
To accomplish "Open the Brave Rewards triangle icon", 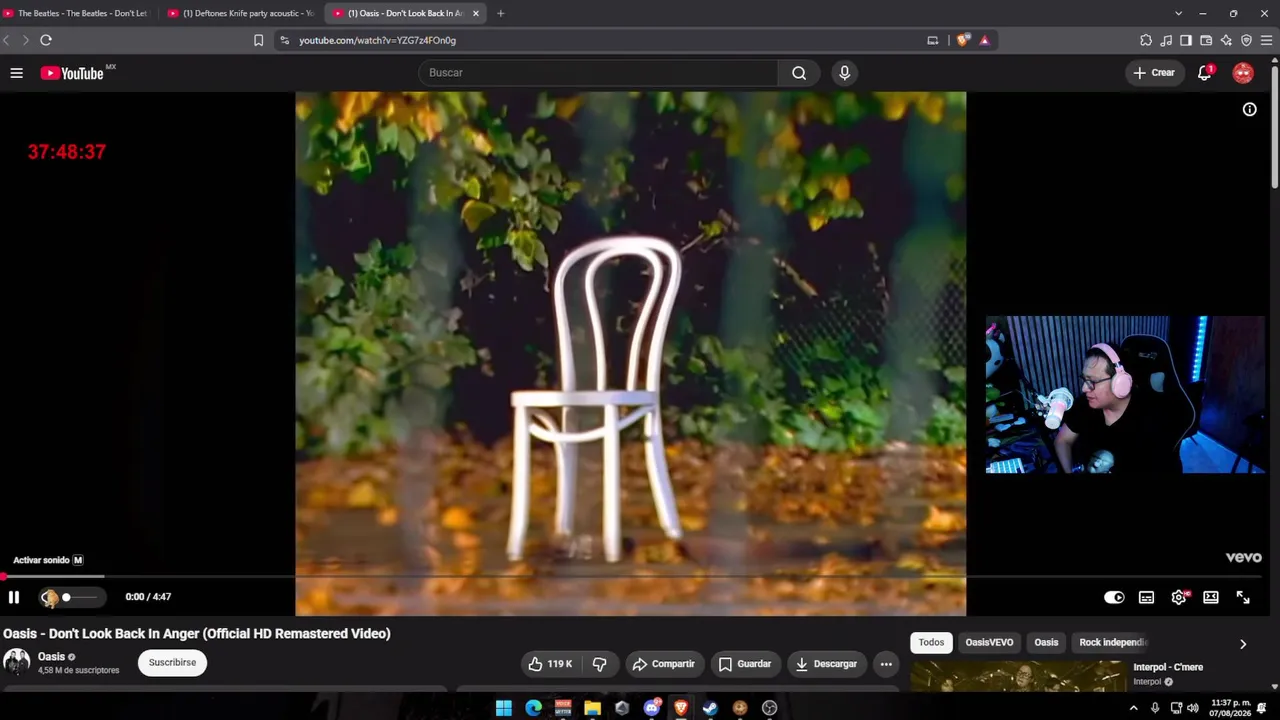I will pyautogui.click(x=985, y=40).
